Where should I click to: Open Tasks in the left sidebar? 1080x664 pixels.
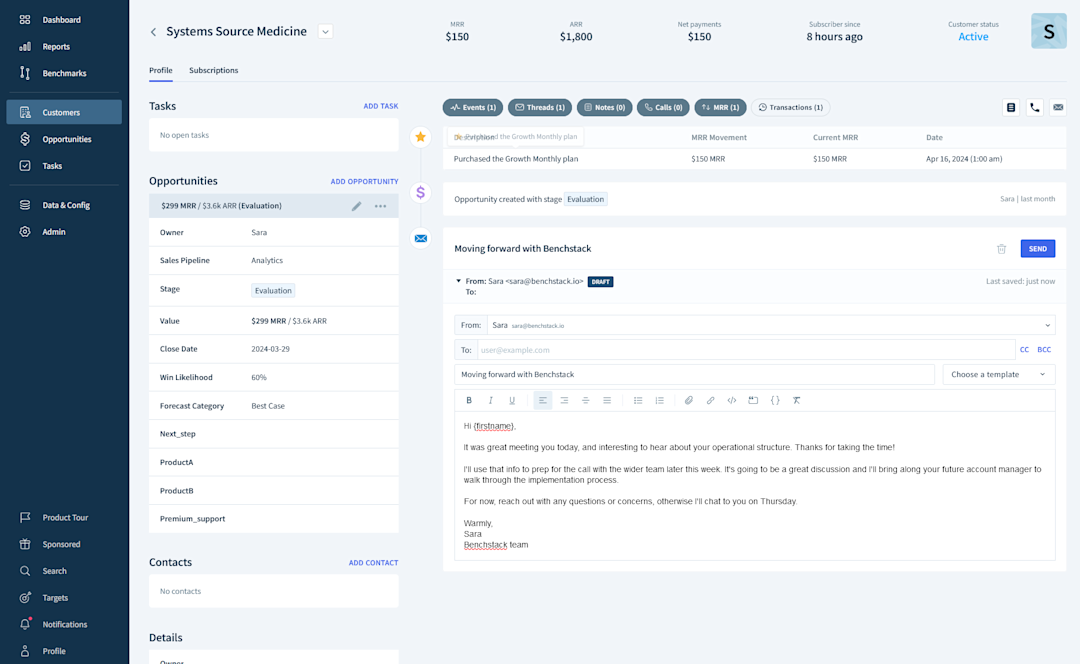[x=52, y=166]
